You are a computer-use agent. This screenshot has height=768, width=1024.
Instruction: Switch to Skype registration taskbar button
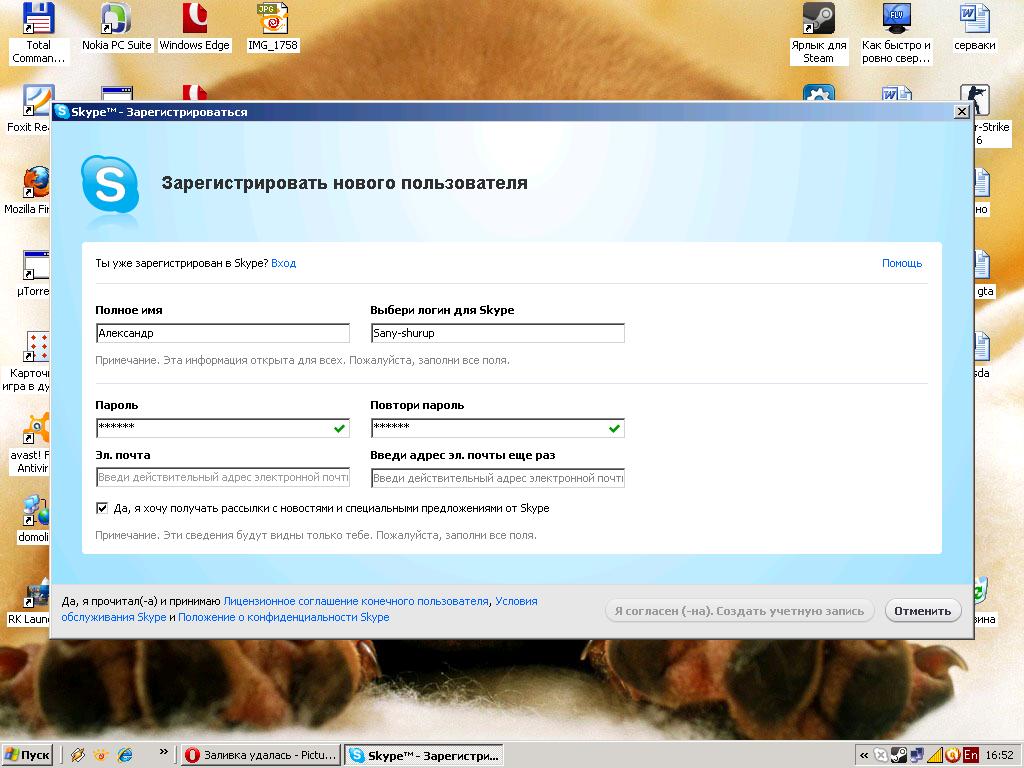pyautogui.click(x=424, y=755)
